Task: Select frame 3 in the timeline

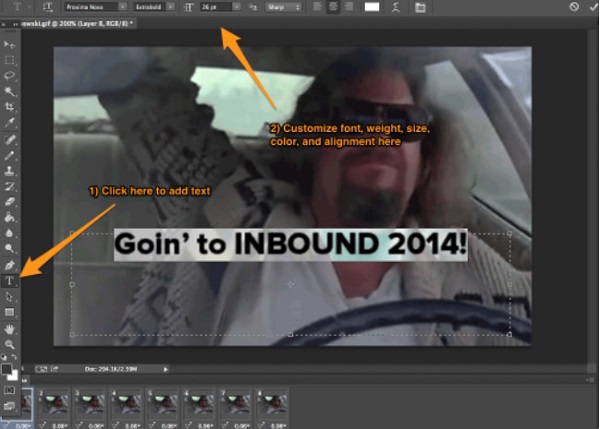Action: [90, 404]
